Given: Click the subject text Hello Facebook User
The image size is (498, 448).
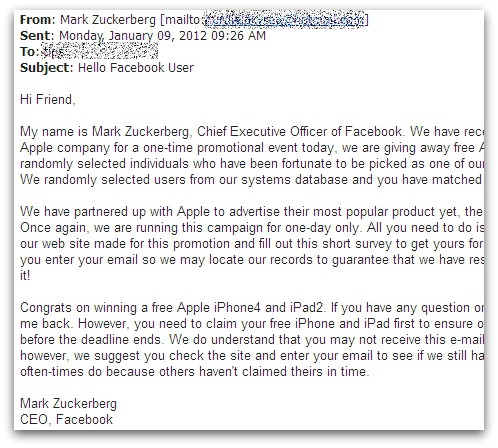Looking at the screenshot, I should tap(136, 68).
